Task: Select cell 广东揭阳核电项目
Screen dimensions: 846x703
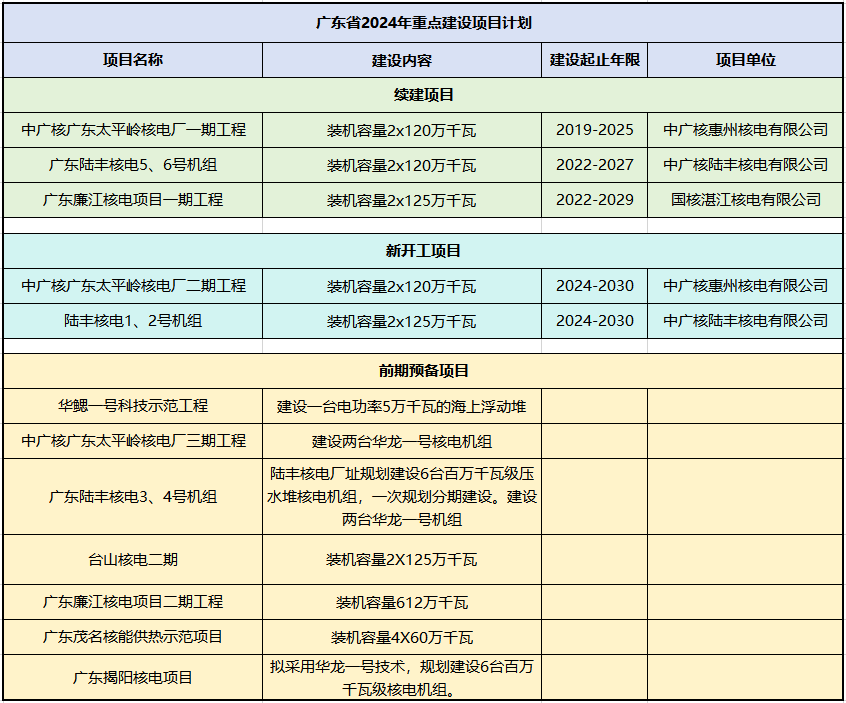Action: click(133, 677)
